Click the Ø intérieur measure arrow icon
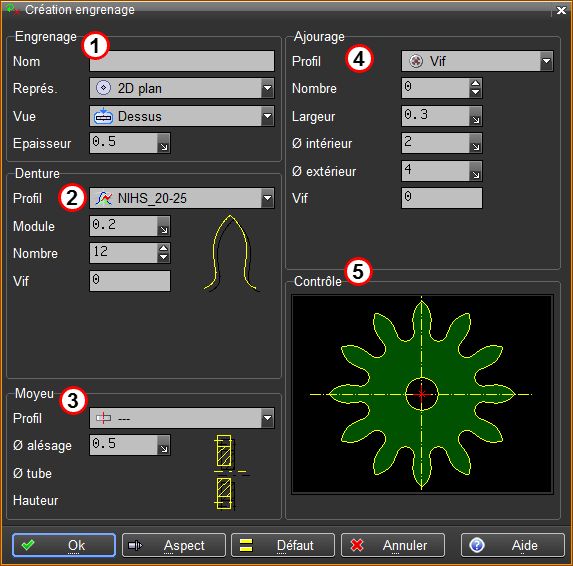 click(x=476, y=143)
